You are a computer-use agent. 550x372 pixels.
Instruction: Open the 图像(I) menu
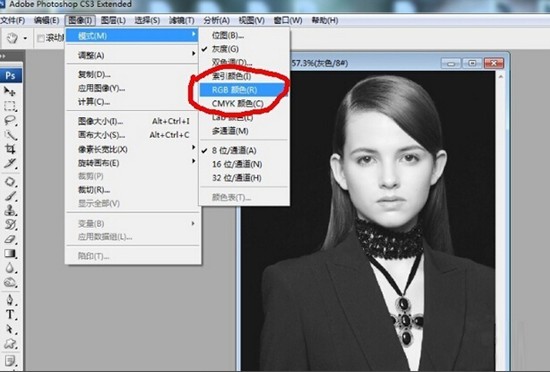tap(80, 20)
